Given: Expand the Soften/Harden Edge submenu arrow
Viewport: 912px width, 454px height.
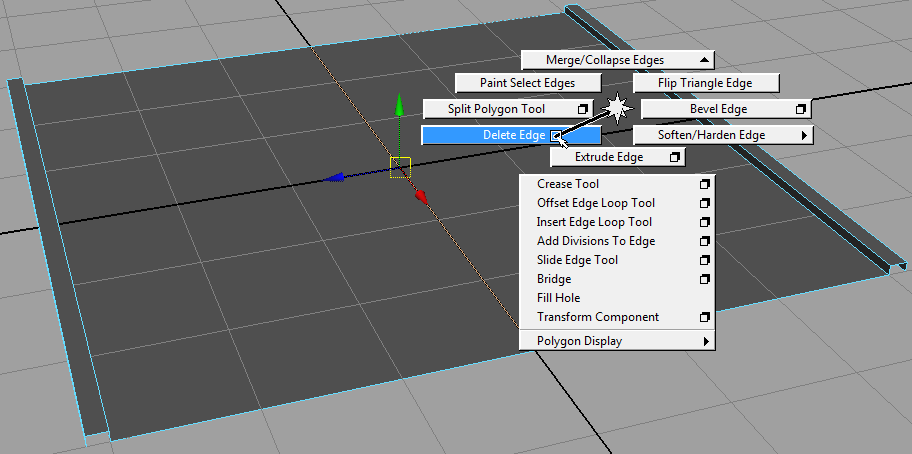Looking at the screenshot, I should [803, 135].
